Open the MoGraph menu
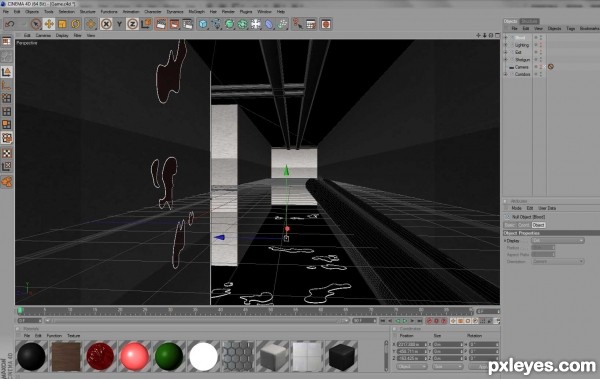The width and height of the screenshot is (600, 379). coord(196,11)
